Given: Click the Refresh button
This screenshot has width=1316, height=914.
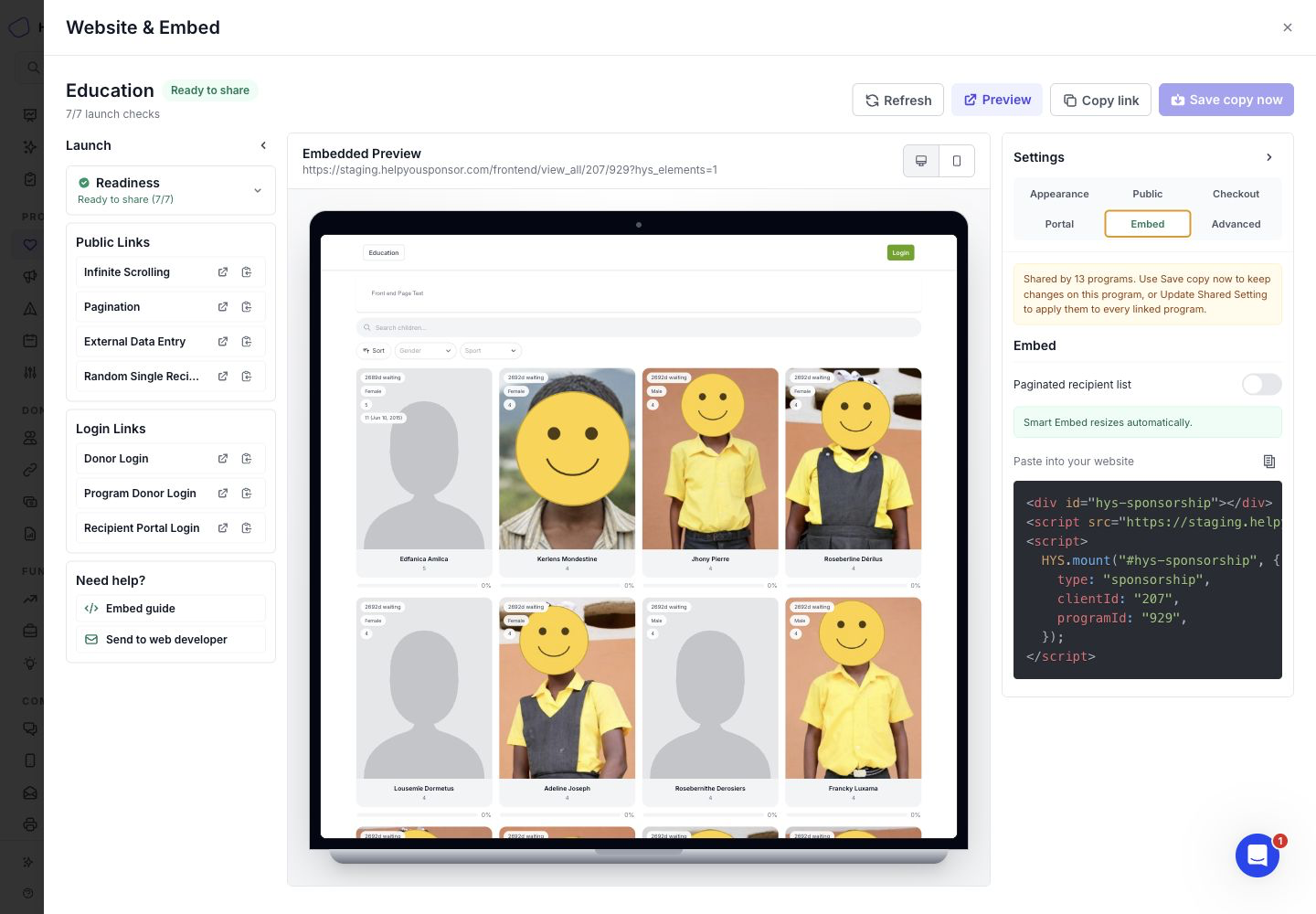Looking at the screenshot, I should pyautogui.click(x=898, y=101).
